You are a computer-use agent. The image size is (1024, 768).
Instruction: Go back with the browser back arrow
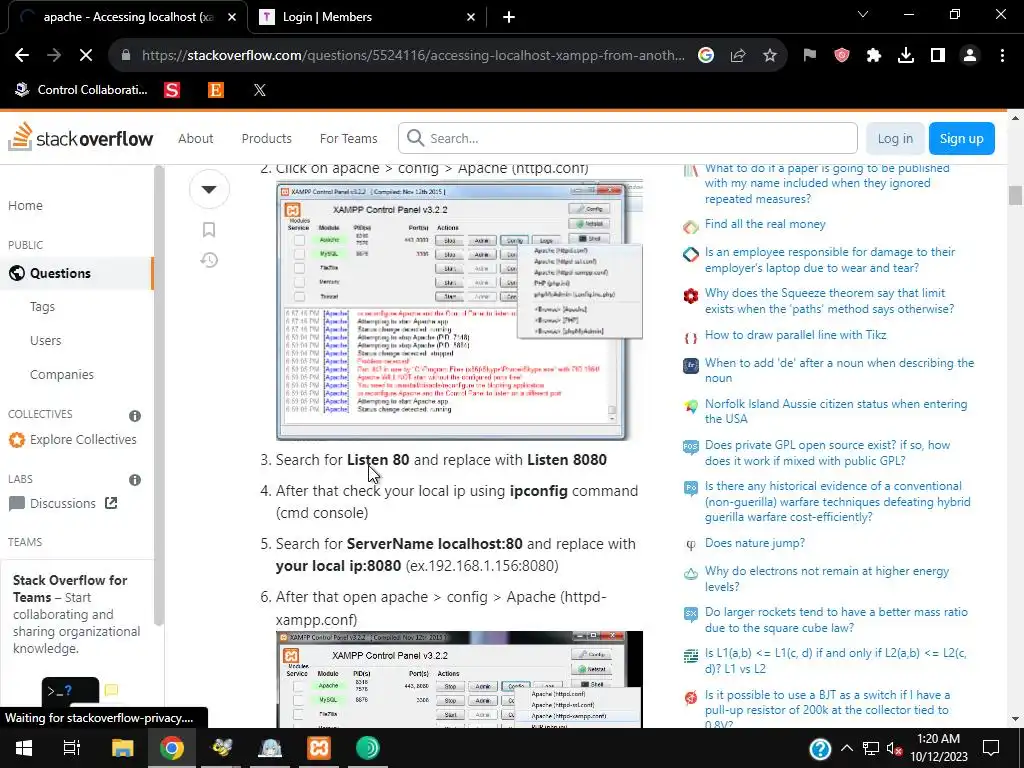22,56
